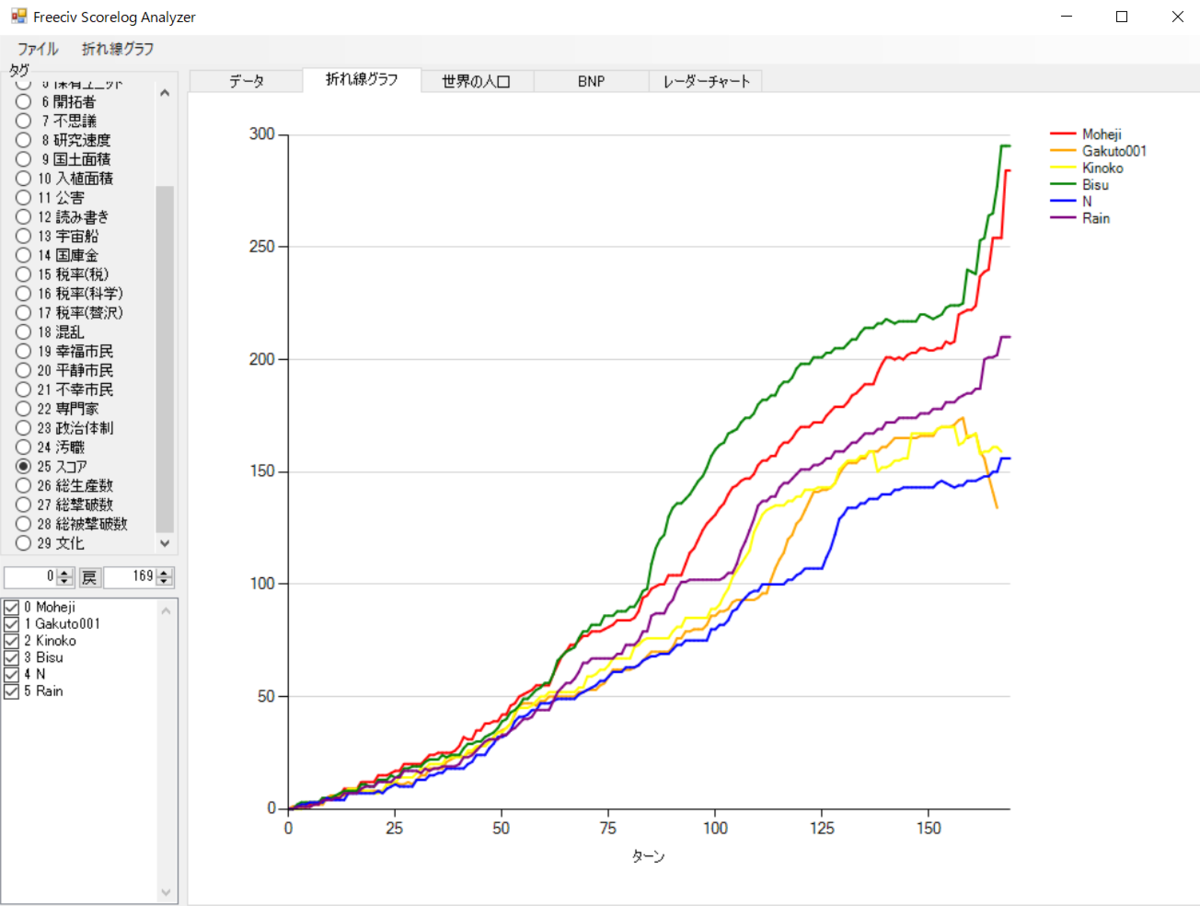
Task: Select radio button 20 平静市民
Action: coord(23,370)
